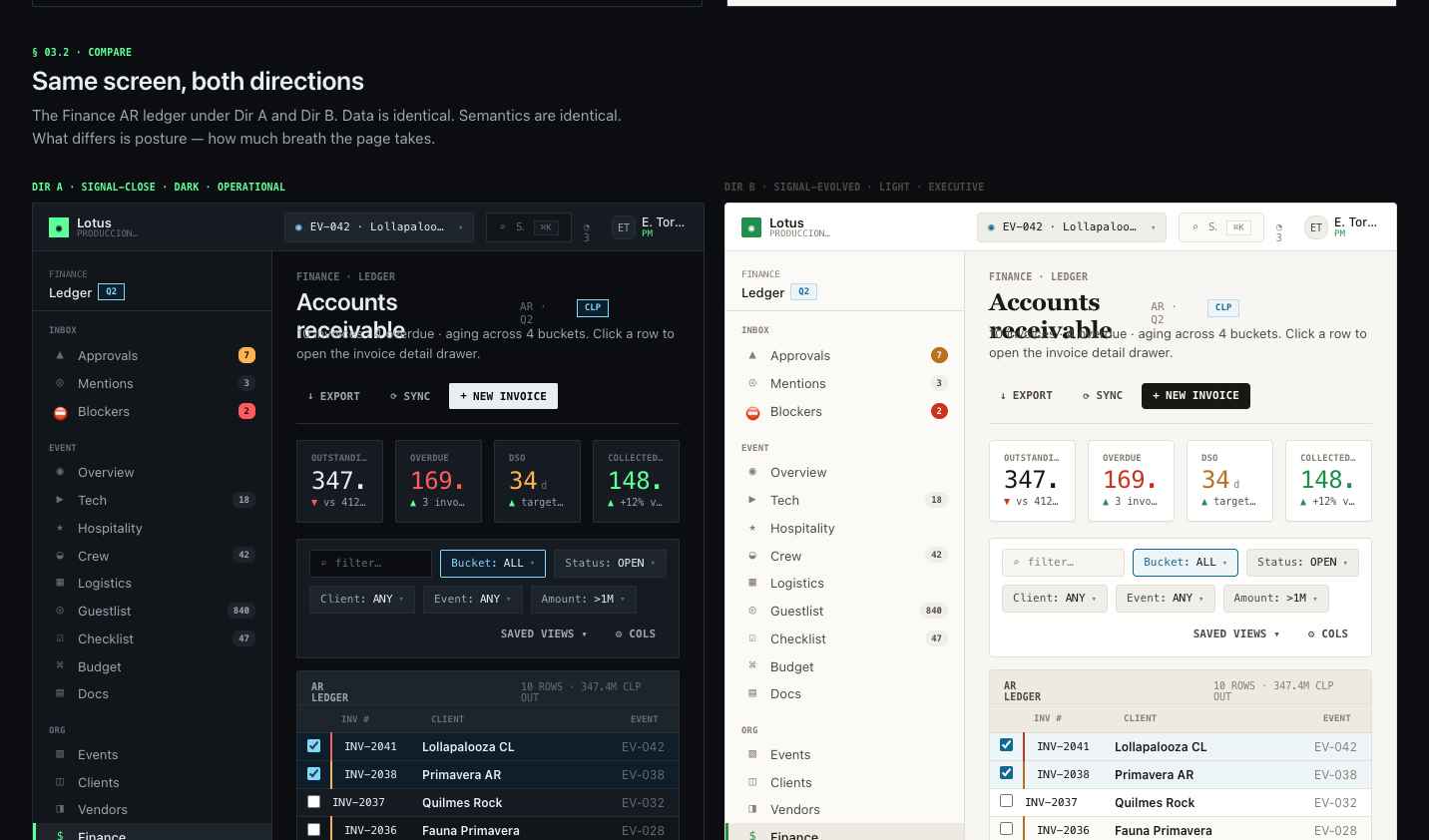The image size is (1429, 840).
Task: Click the Guestlist icon in light sidebar
Action: coord(752,611)
